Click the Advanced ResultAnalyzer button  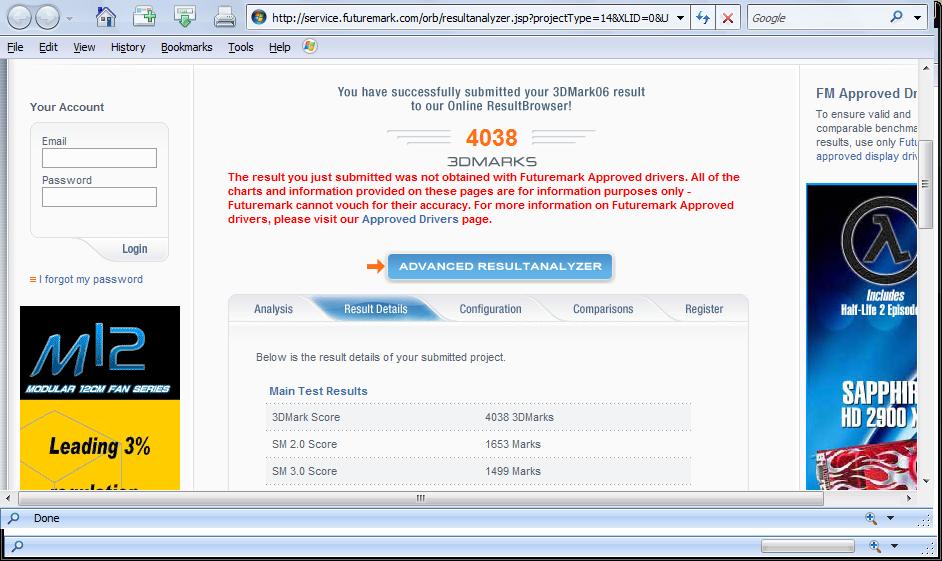coord(500,267)
